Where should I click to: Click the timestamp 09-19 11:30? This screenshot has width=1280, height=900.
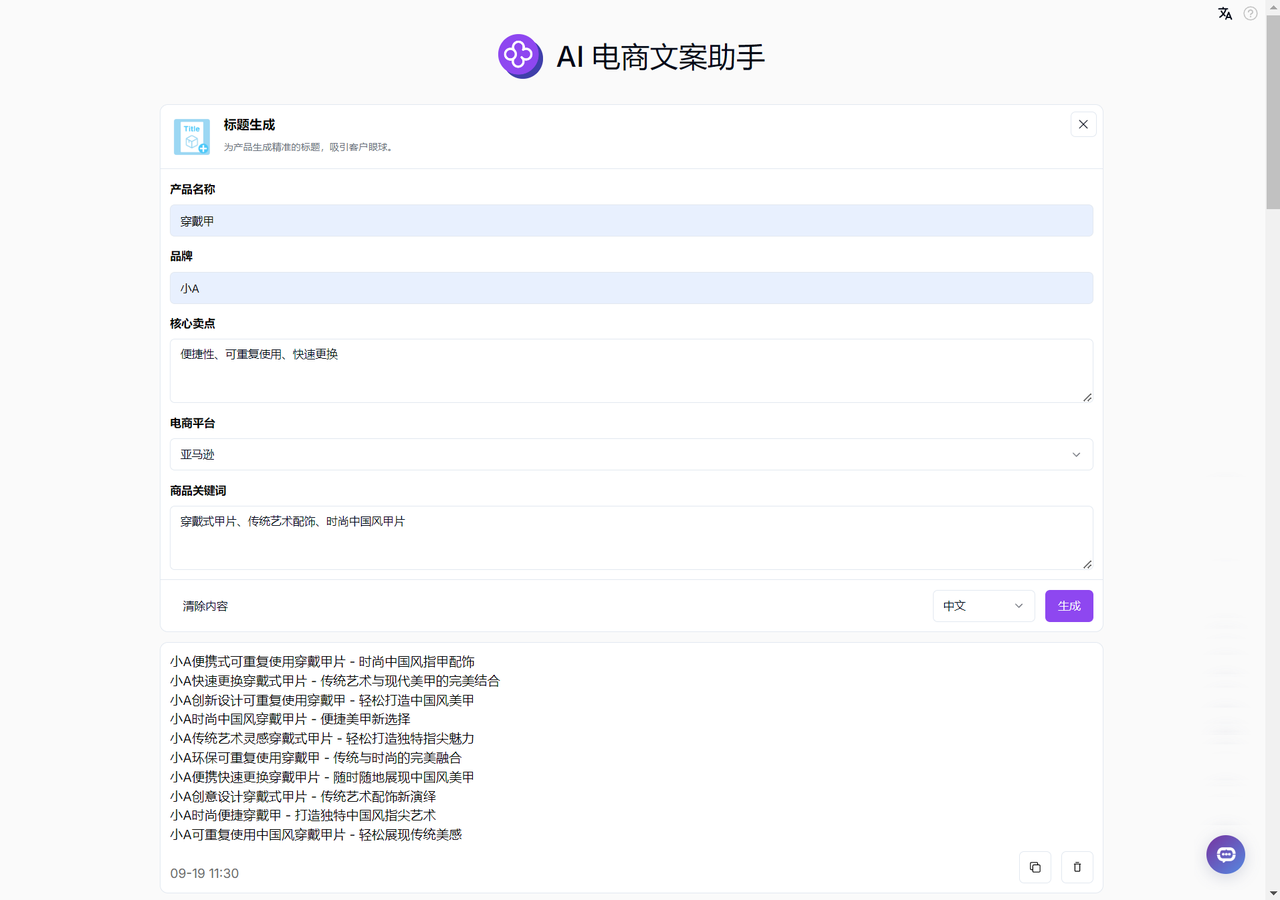point(204,873)
